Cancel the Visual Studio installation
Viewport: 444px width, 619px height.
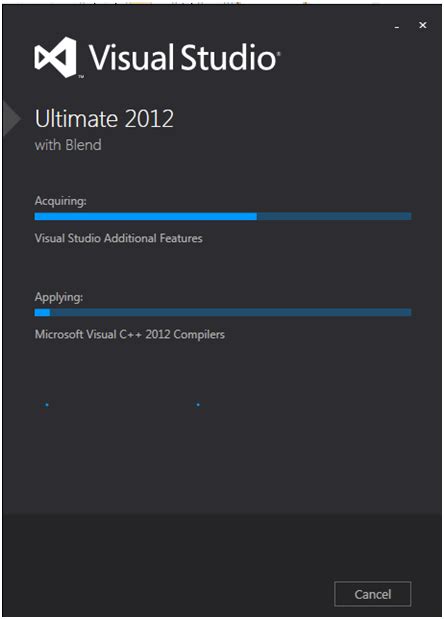(373, 594)
